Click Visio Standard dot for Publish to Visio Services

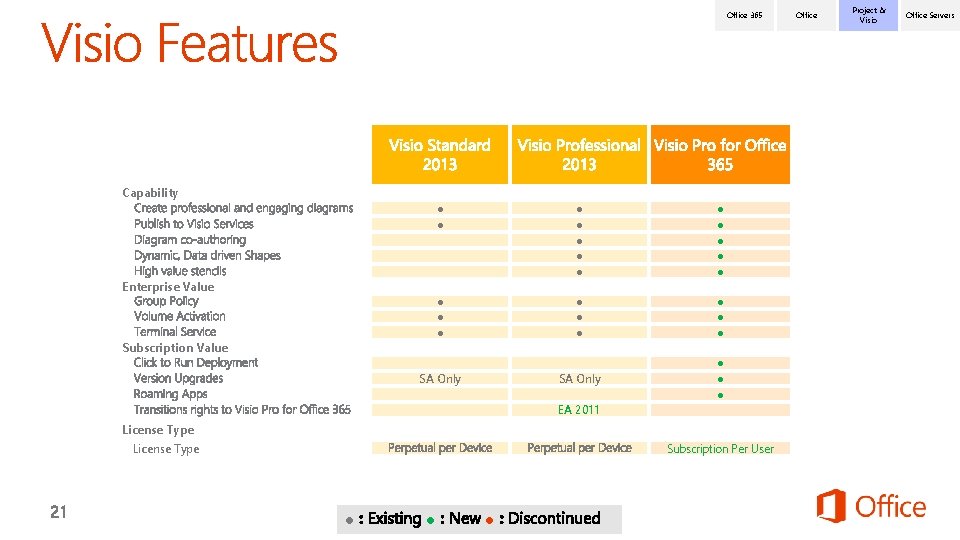[440, 225]
